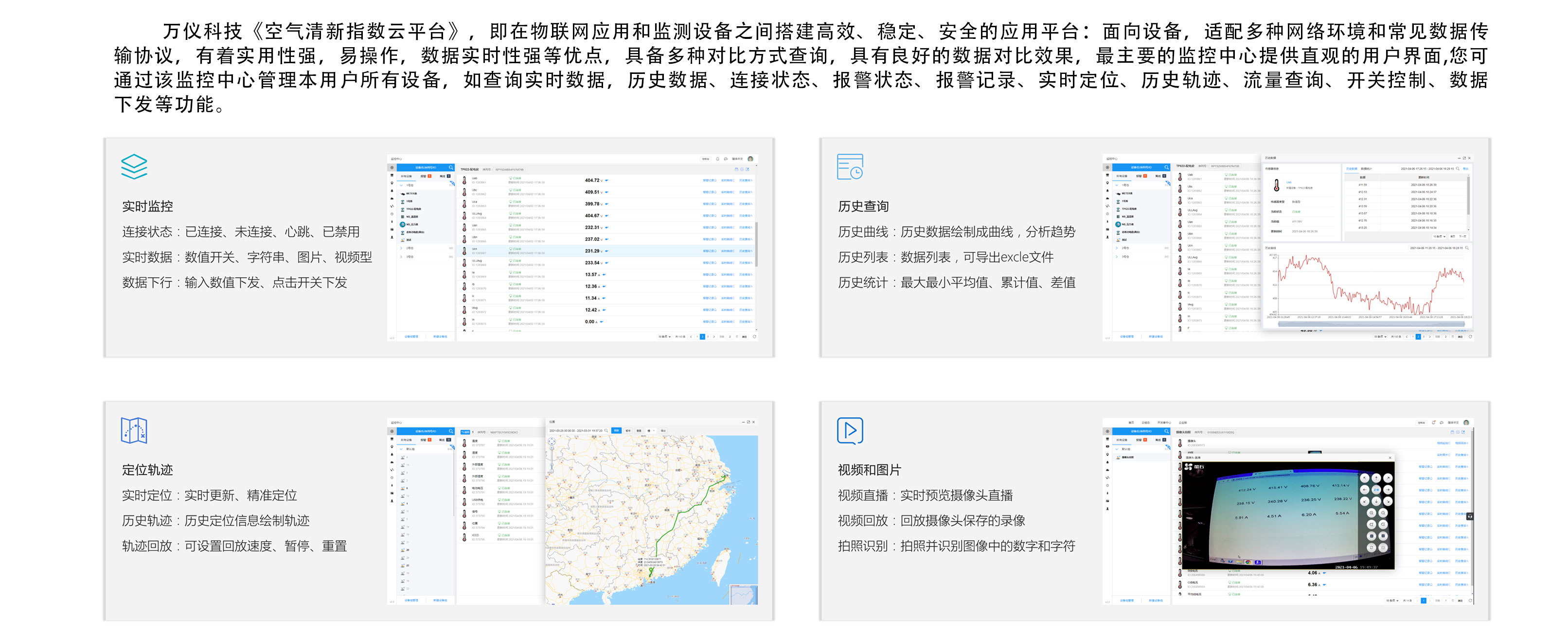The width and height of the screenshot is (1568, 635).
Task: Click the 历史查询 calendar-clock icon
Action: click(850, 167)
